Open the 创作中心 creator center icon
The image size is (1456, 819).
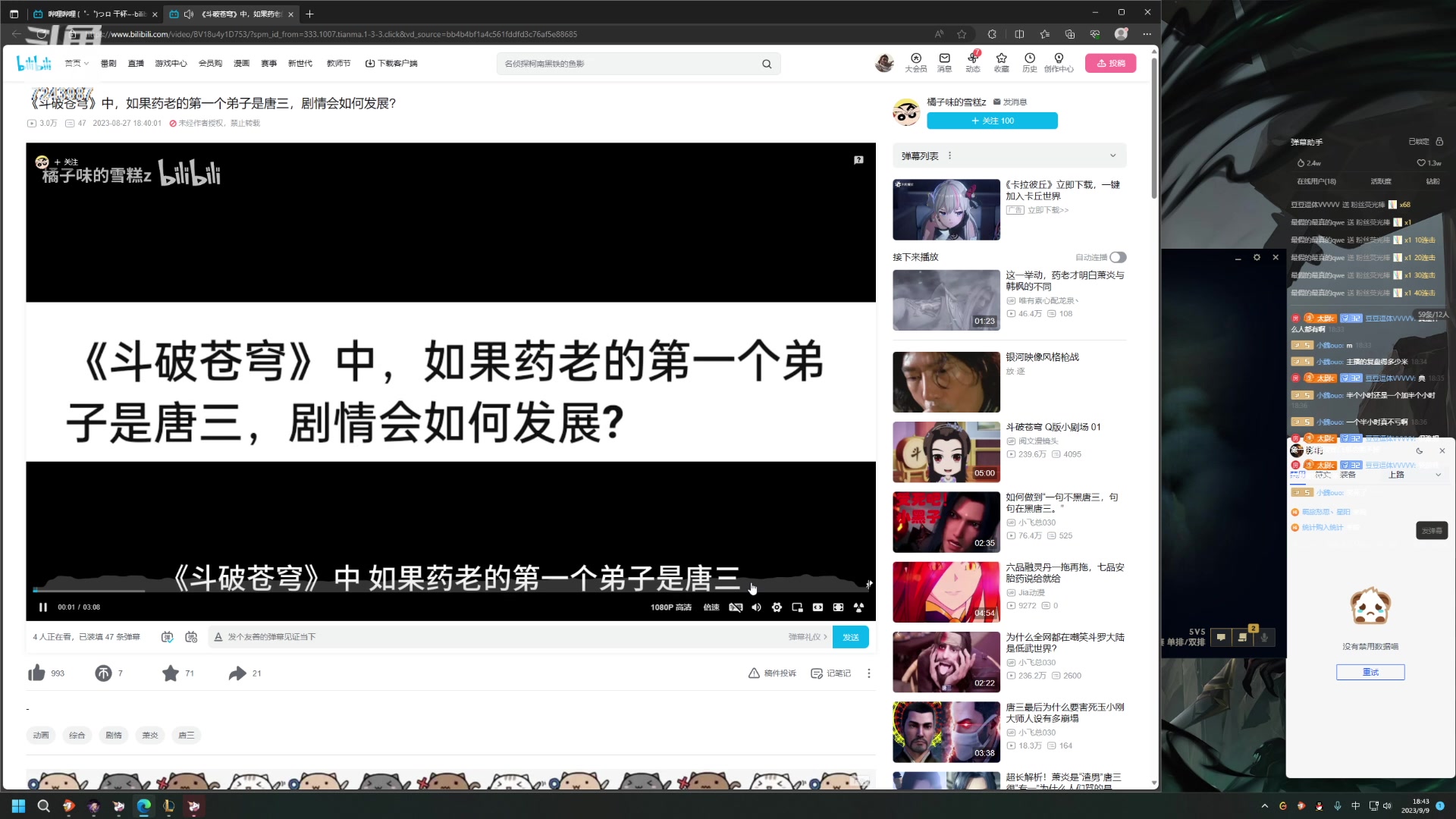pyautogui.click(x=1059, y=63)
